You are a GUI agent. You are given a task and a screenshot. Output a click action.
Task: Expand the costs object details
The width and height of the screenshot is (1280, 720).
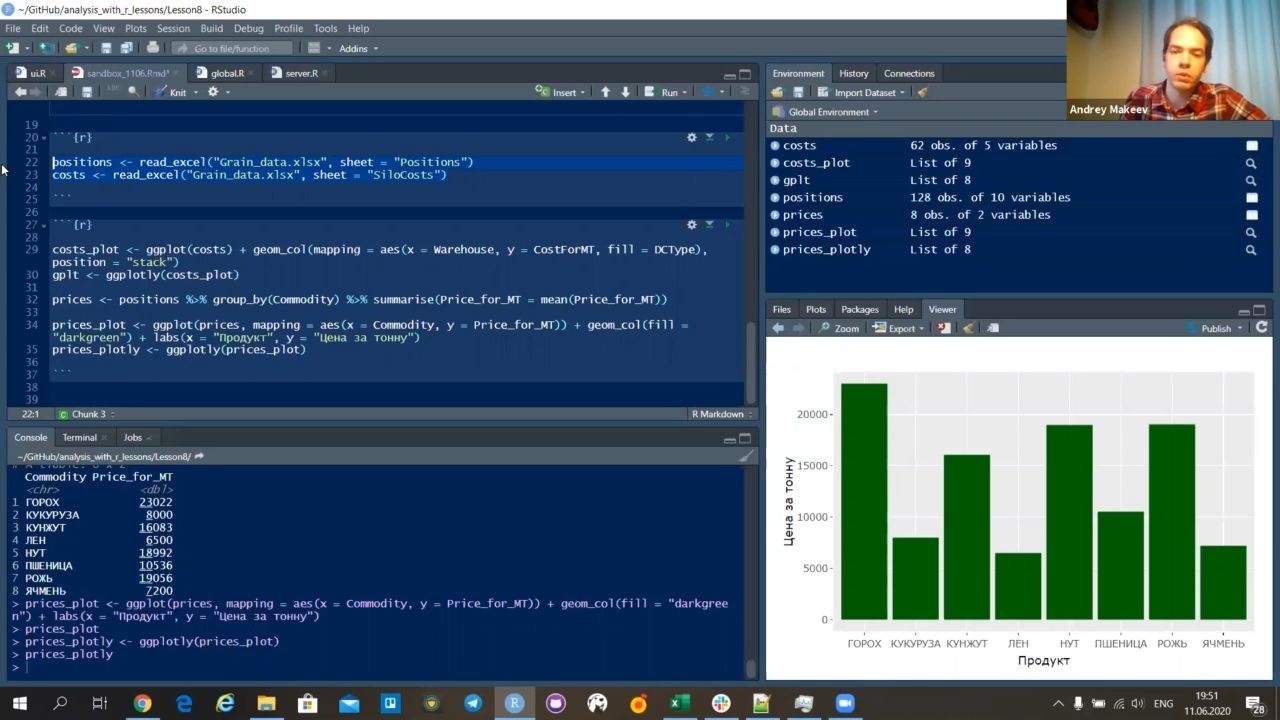[x=775, y=146]
